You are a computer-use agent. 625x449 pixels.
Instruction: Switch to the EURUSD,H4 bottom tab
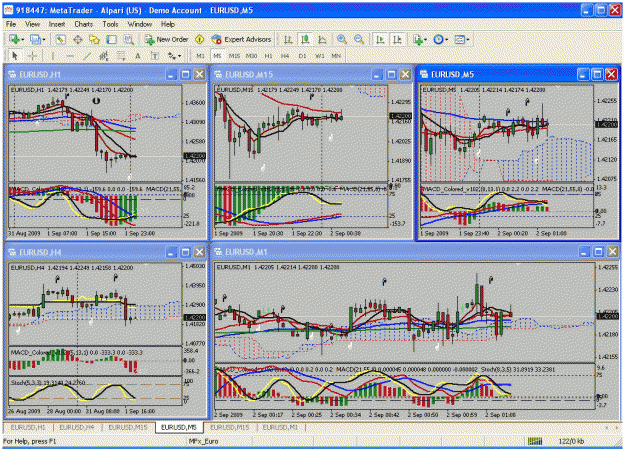point(77,427)
